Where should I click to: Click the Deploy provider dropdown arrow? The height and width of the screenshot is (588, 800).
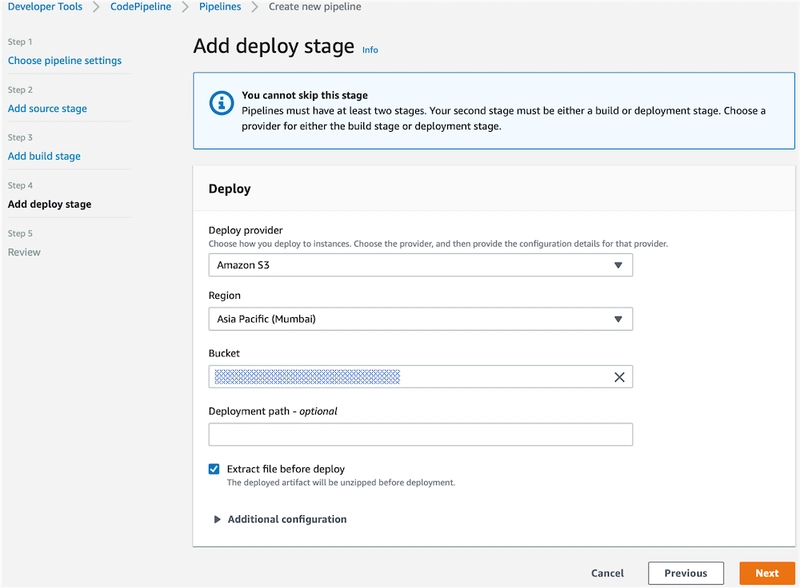[618, 265]
